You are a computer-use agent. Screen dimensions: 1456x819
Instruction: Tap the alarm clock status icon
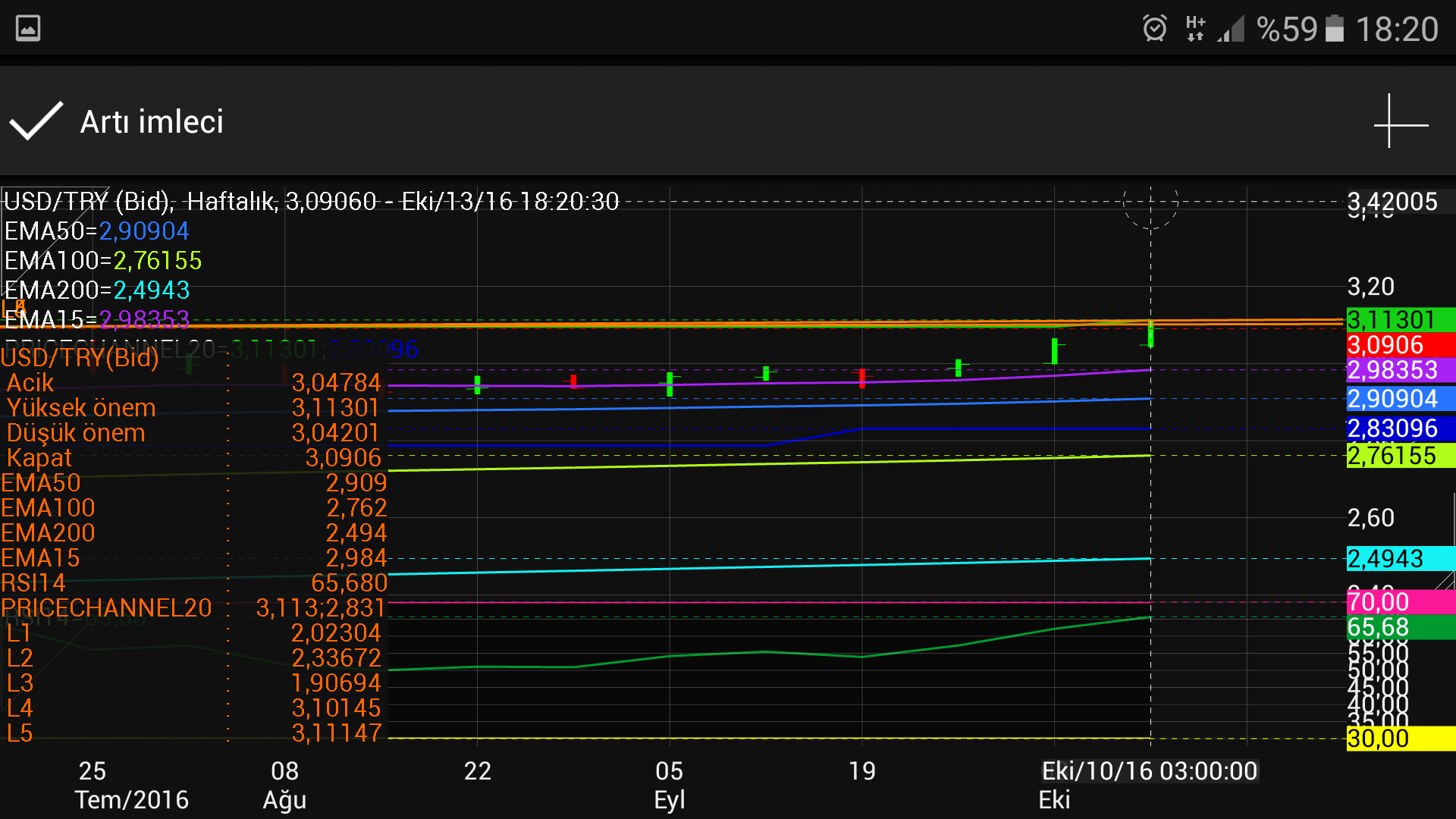[1154, 29]
